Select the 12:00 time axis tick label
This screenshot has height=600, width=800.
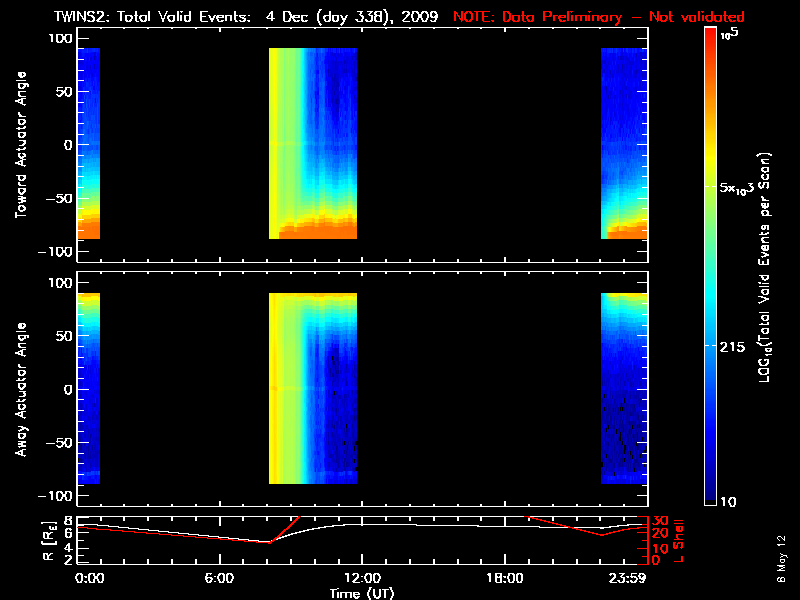[361, 579]
